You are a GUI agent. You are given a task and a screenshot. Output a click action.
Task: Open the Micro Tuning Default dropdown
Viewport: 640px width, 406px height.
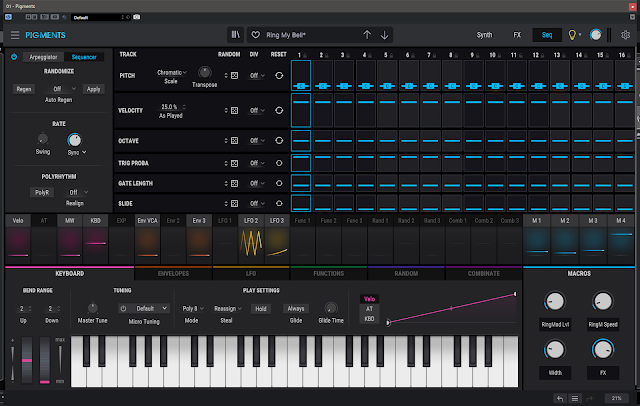149,308
